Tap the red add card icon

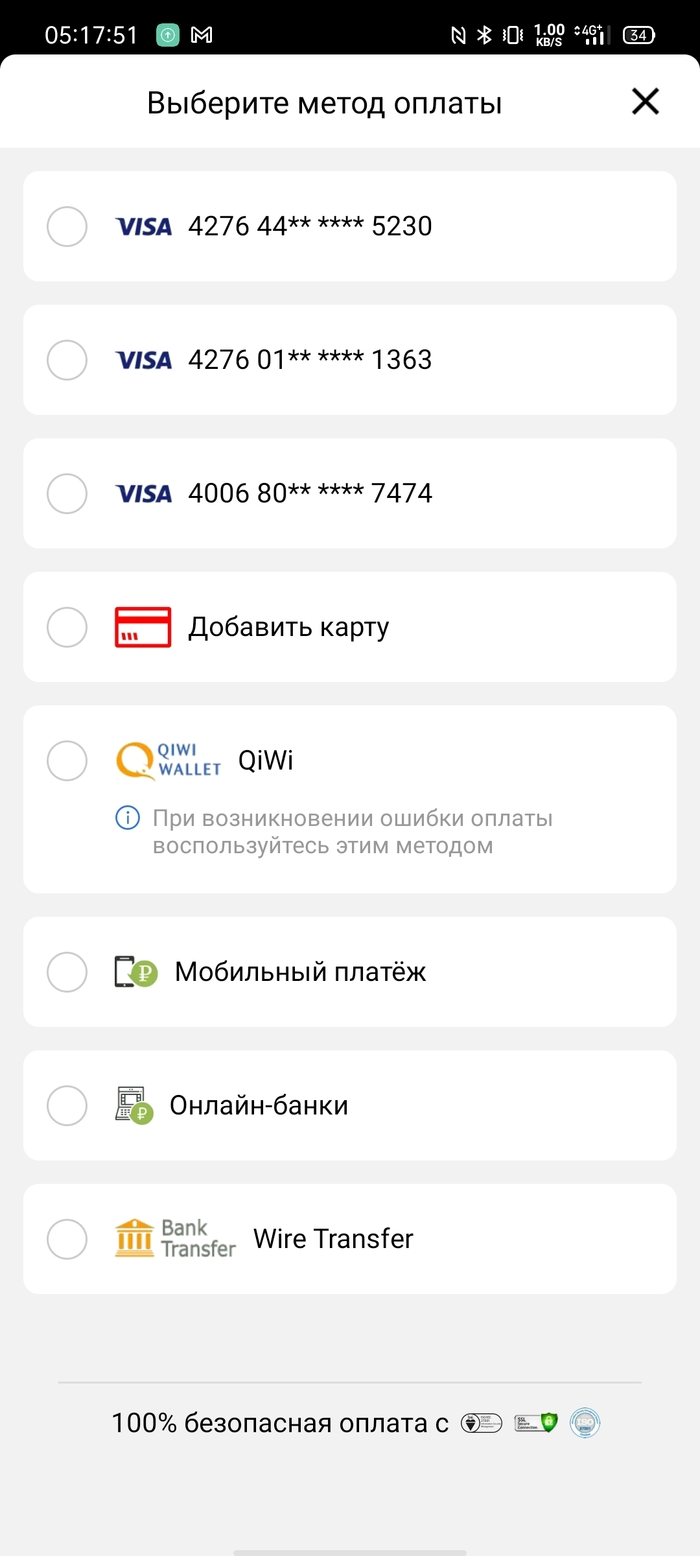click(143, 627)
